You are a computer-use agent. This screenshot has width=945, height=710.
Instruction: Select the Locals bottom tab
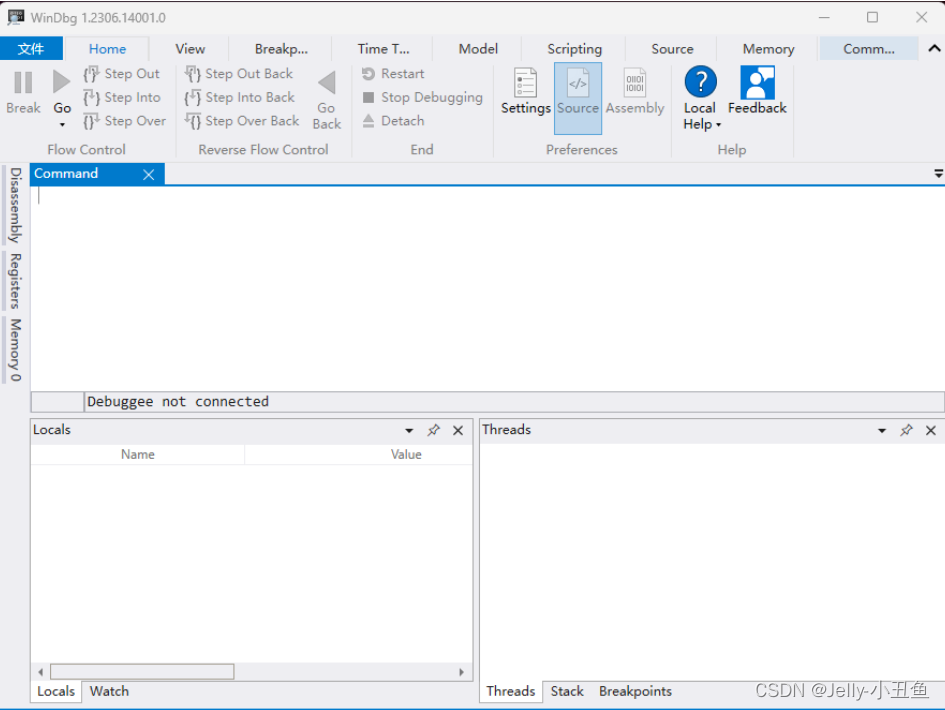point(56,691)
